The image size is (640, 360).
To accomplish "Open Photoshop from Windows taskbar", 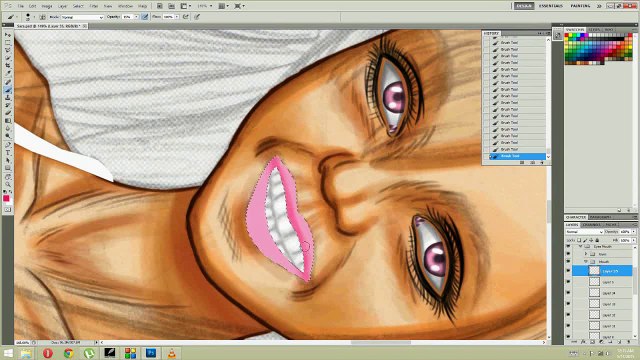I will click(151, 353).
